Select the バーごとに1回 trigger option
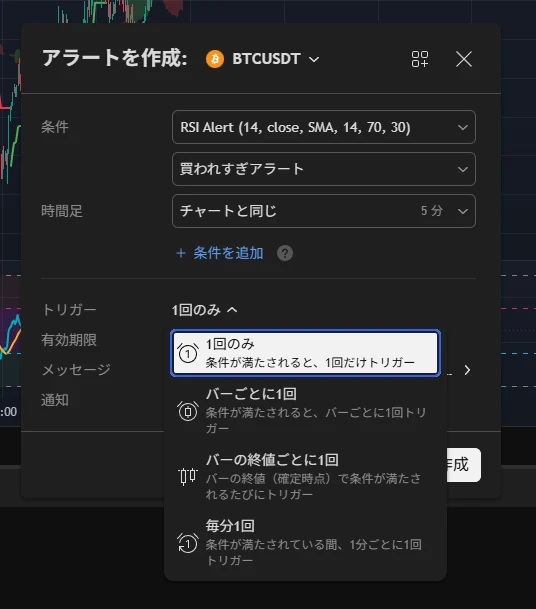Image resolution: width=536 pixels, height=609 pixels. pos(305,411)
